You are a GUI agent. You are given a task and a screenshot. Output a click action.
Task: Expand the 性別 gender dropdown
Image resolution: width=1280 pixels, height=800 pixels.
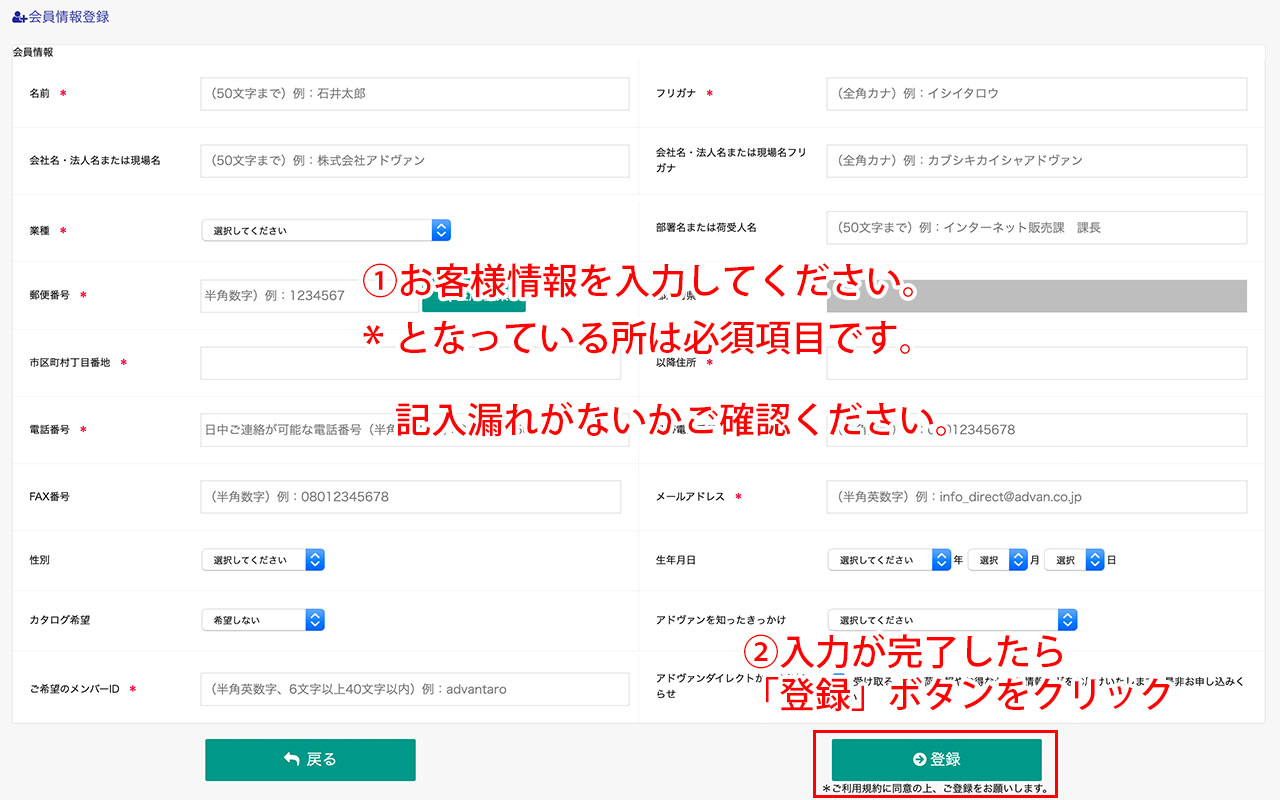[263, 560]
